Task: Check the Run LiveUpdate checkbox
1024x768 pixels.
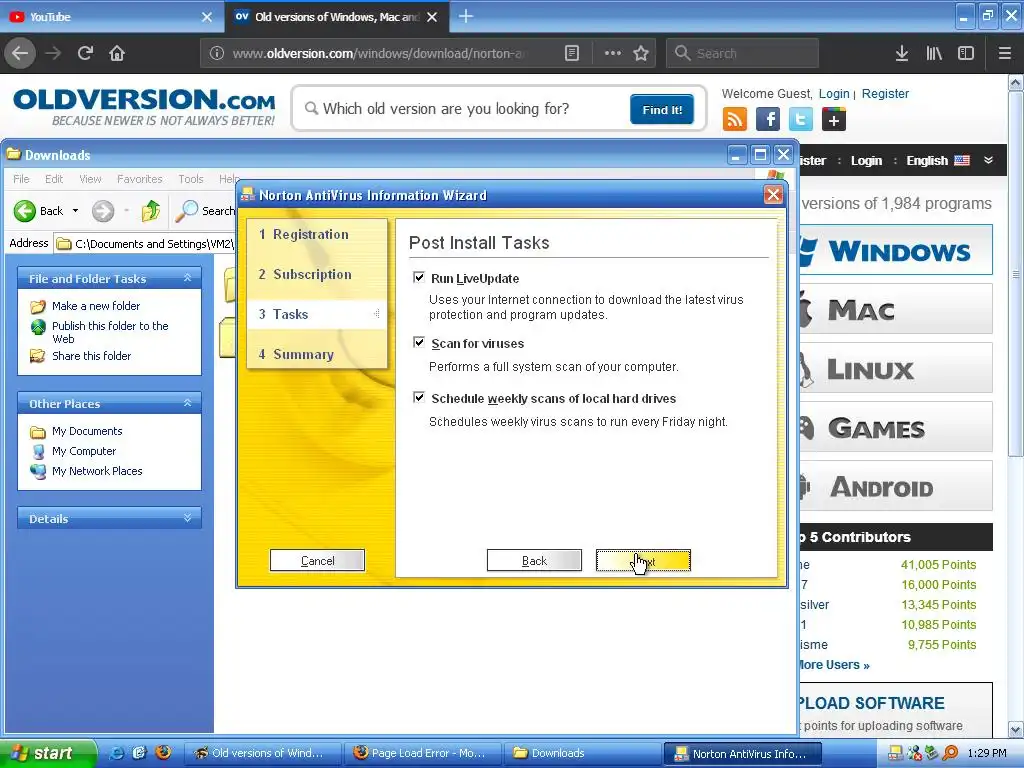Action: pos(419,278)
